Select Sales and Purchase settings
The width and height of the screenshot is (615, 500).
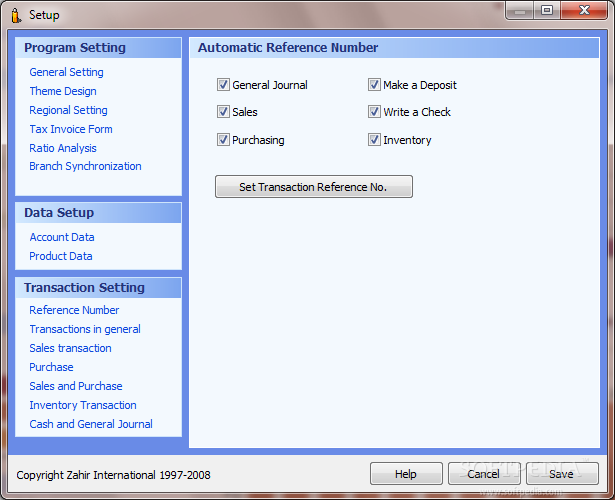(76, 386)
